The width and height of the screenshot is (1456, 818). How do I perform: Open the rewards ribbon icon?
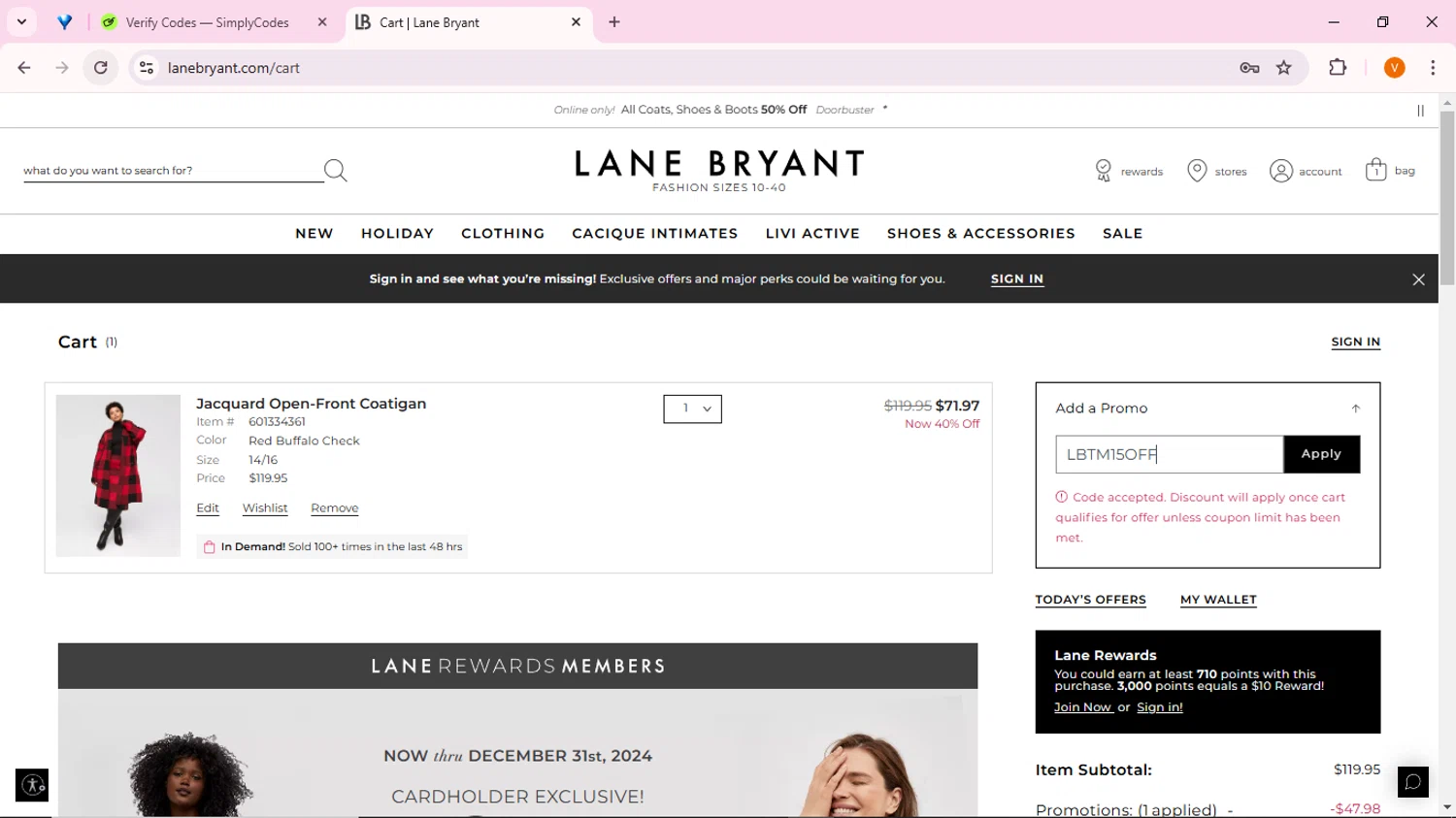(1104, 171)
